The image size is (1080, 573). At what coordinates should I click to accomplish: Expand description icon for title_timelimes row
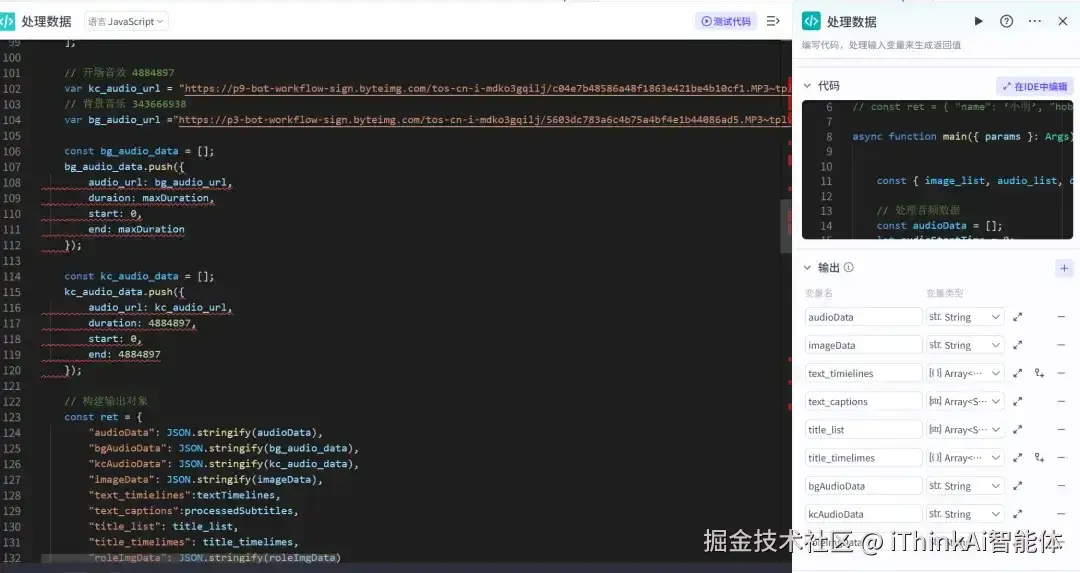1017,458
